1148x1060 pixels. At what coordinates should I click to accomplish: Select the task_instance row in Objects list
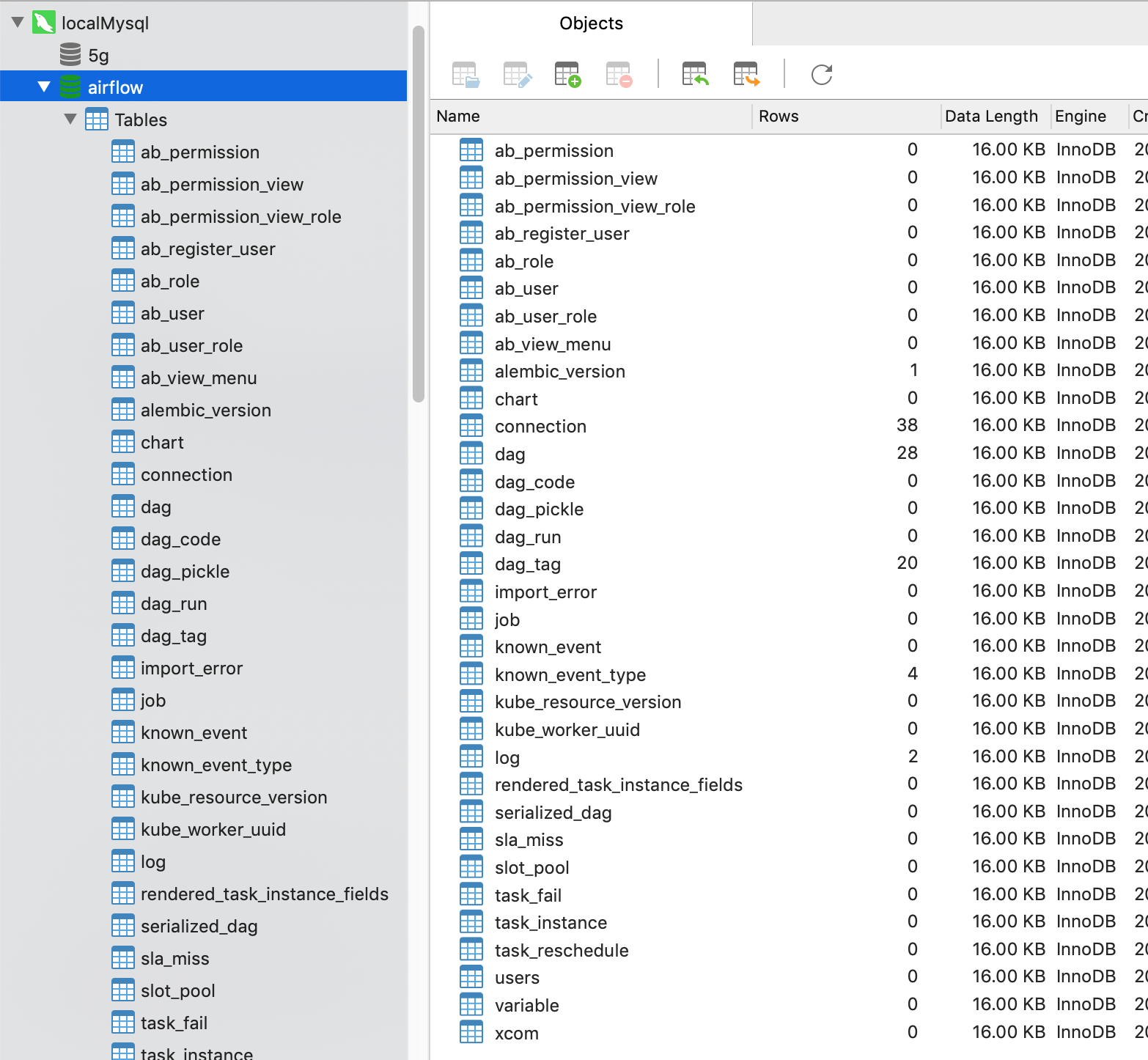click(789, 922)
